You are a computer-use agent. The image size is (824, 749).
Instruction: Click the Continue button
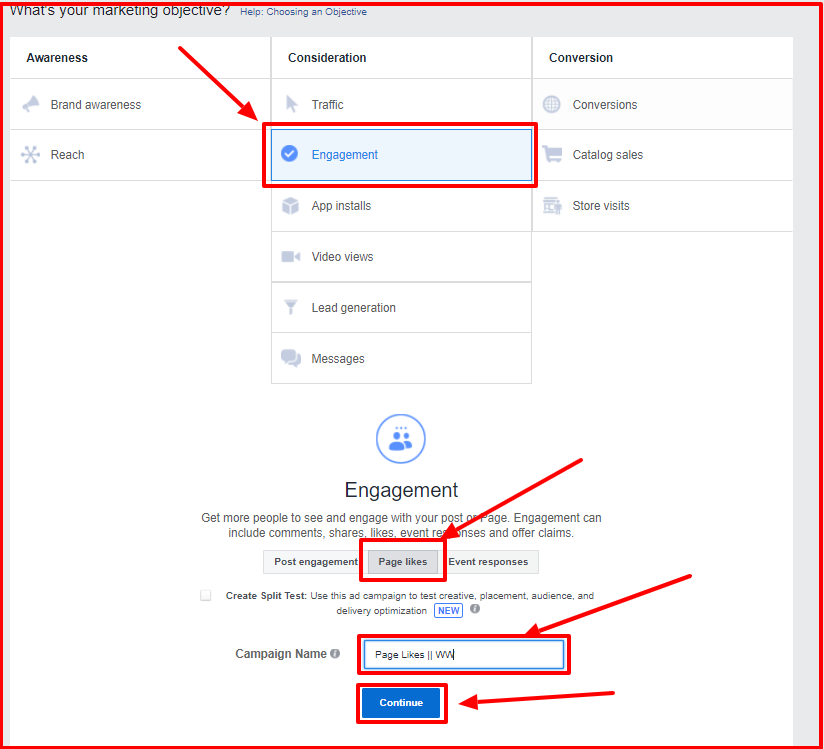point(401,703)
